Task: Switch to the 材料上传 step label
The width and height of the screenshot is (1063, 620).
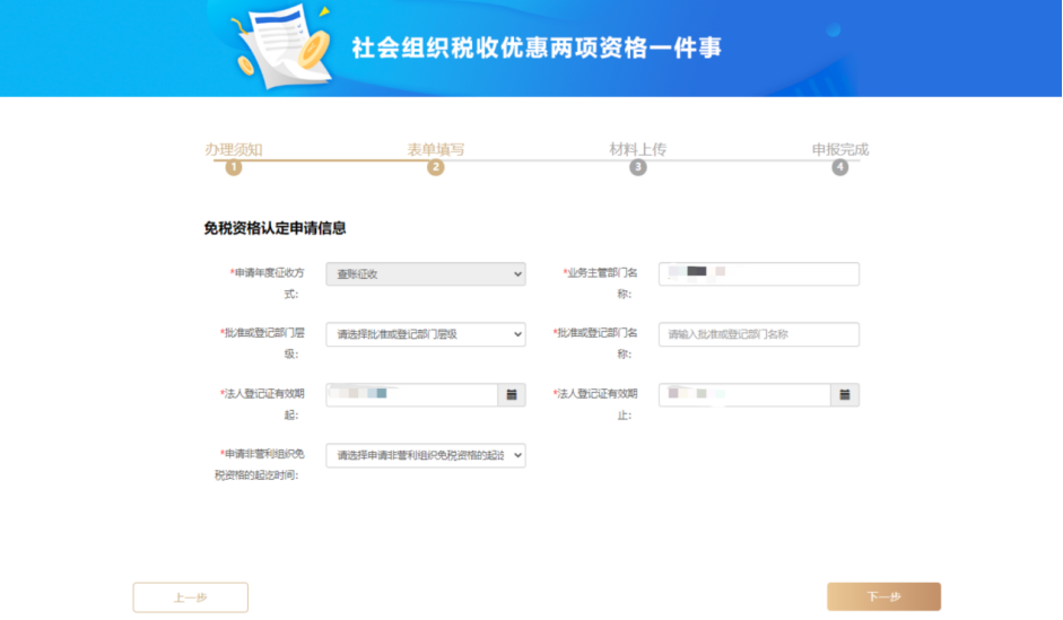Action: coord(638,150)
